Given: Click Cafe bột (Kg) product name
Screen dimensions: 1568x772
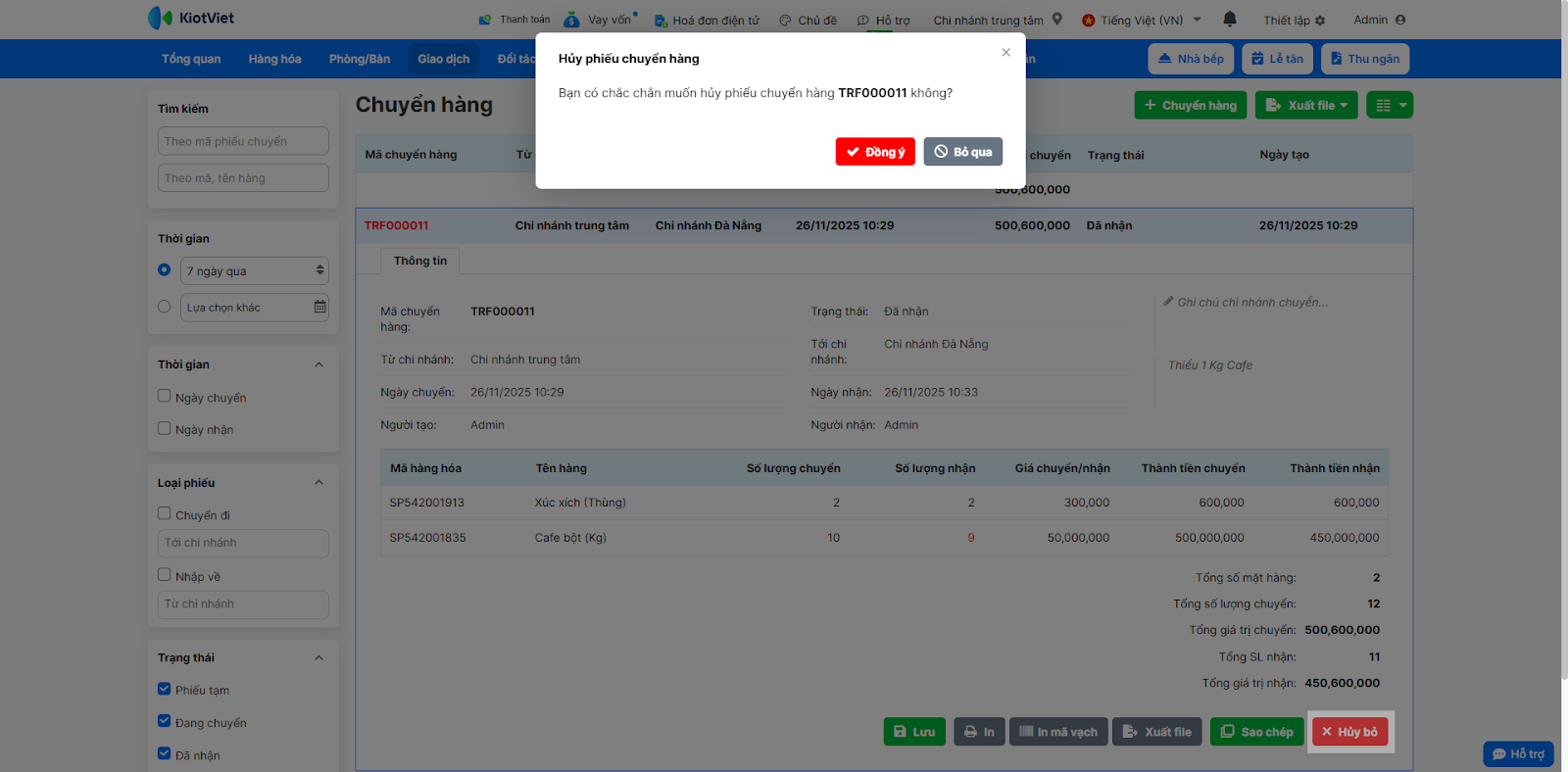Looking at the screenshot, I should point(570,538).
